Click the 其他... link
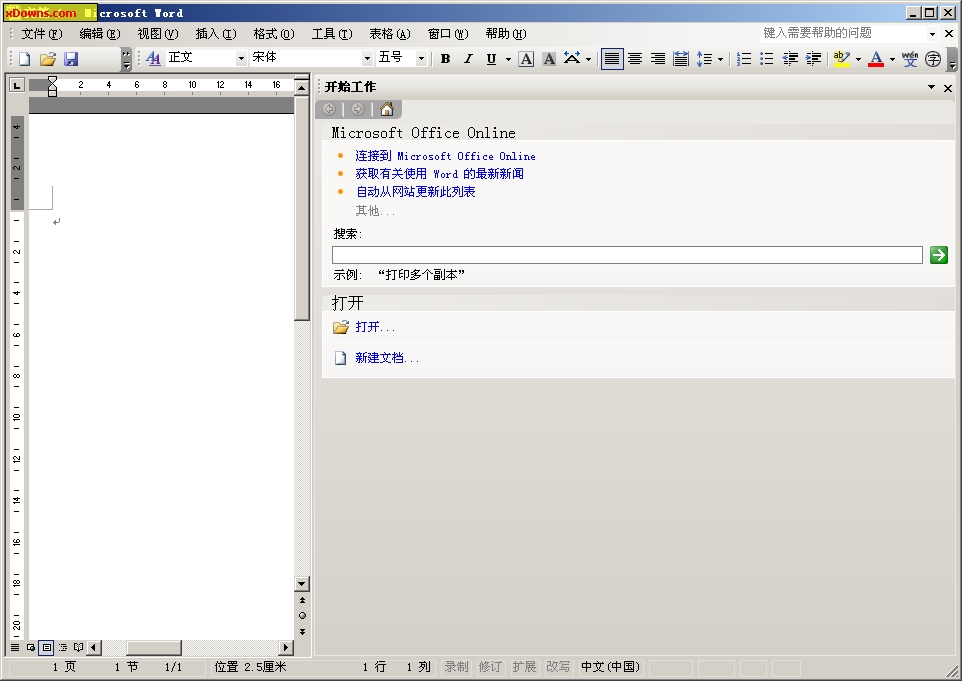 coord(375,211)
